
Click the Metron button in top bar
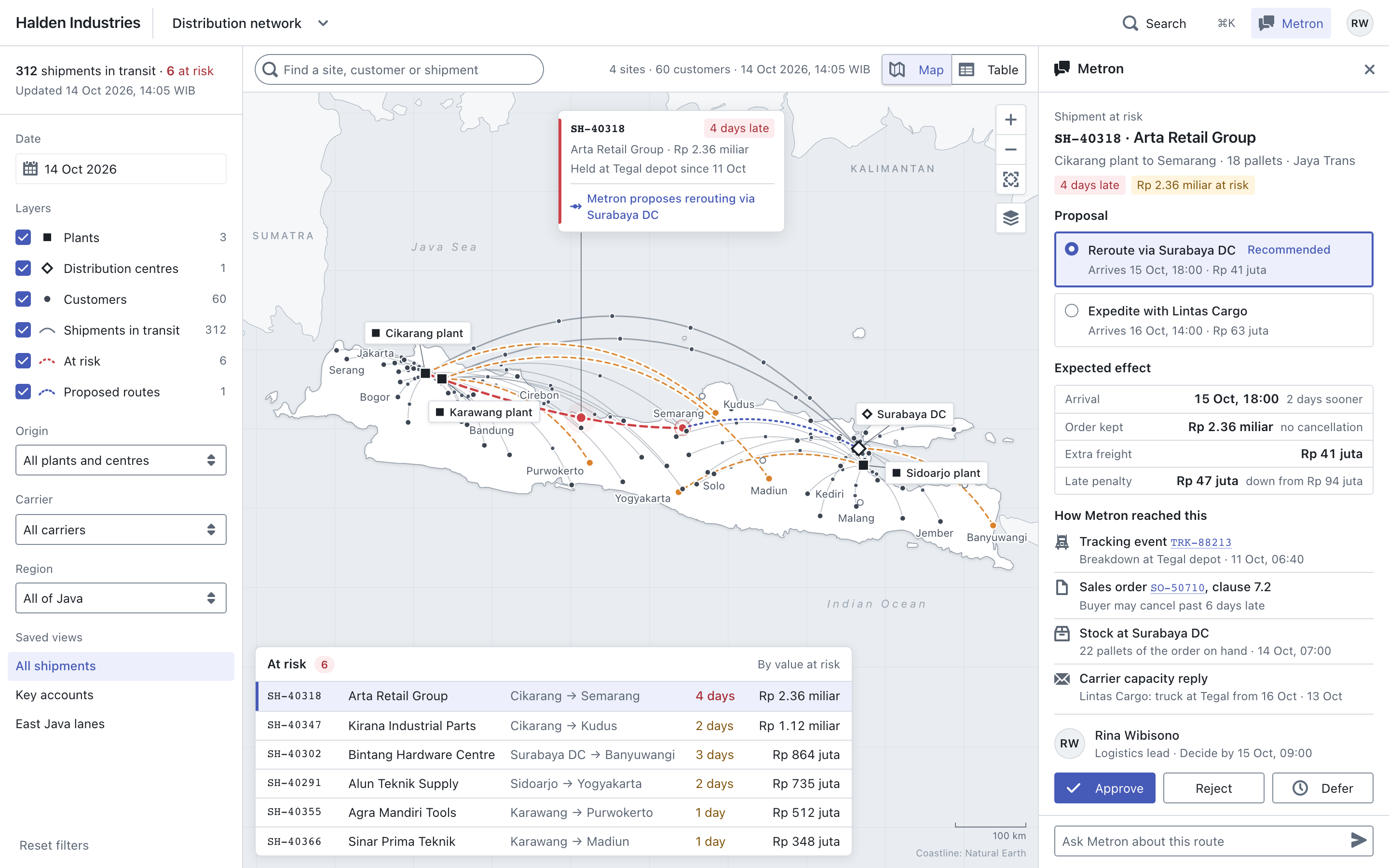tap(1291, 24)
